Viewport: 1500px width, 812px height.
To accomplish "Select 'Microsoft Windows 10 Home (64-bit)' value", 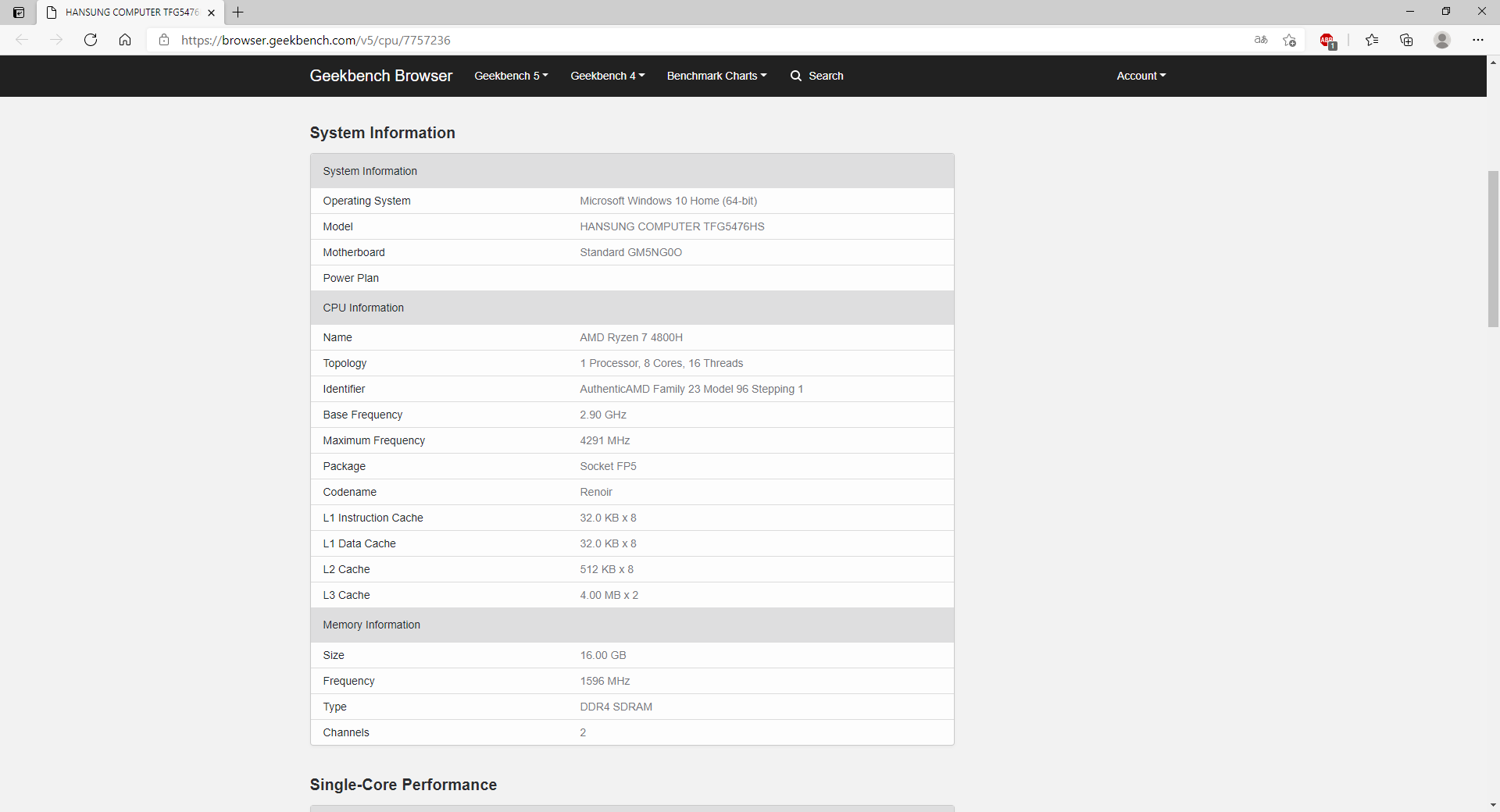I will (668, 201).
